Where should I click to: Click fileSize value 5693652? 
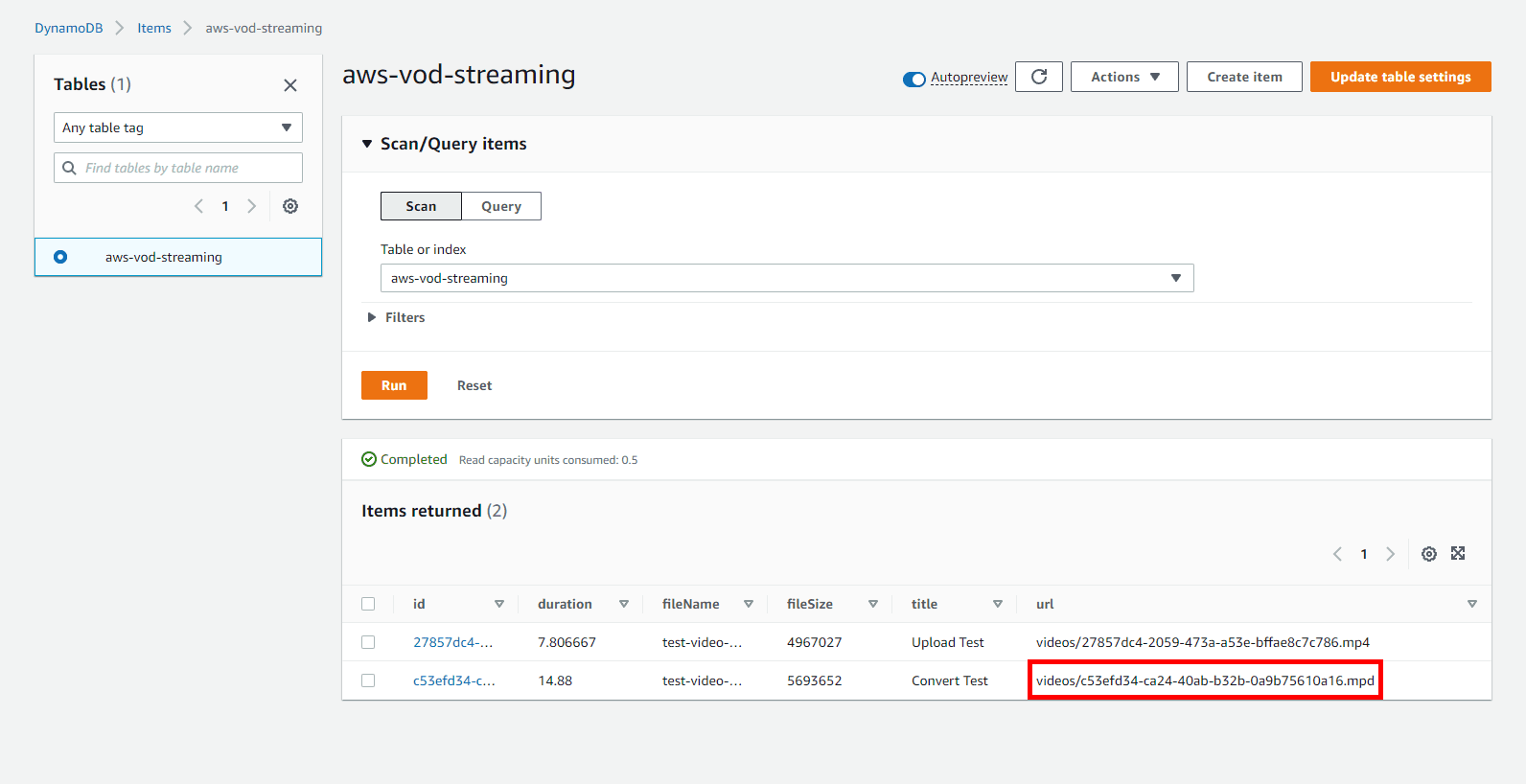(x=814, y=680)
